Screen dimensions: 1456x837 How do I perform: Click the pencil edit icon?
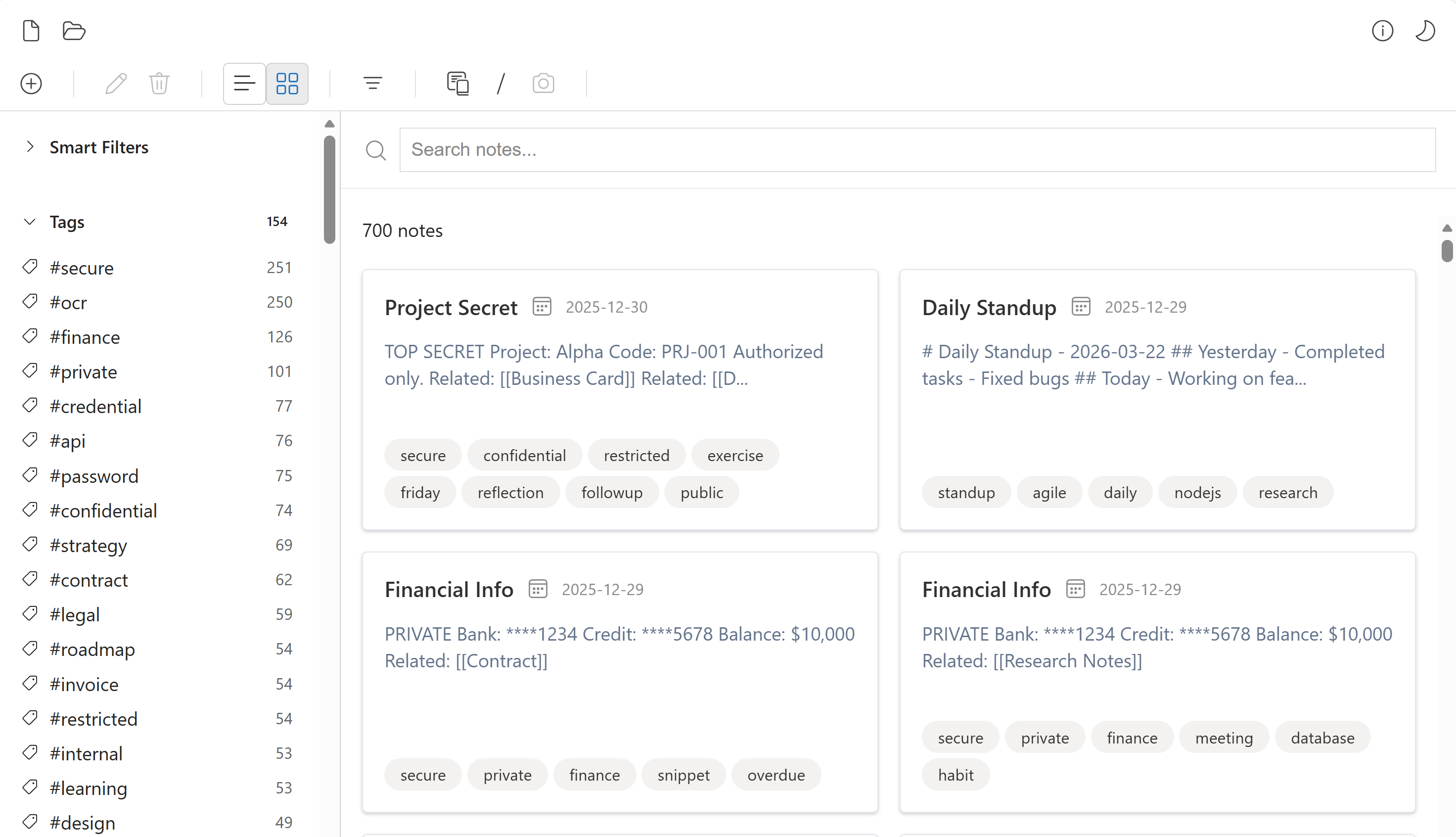tap(116, 84)
